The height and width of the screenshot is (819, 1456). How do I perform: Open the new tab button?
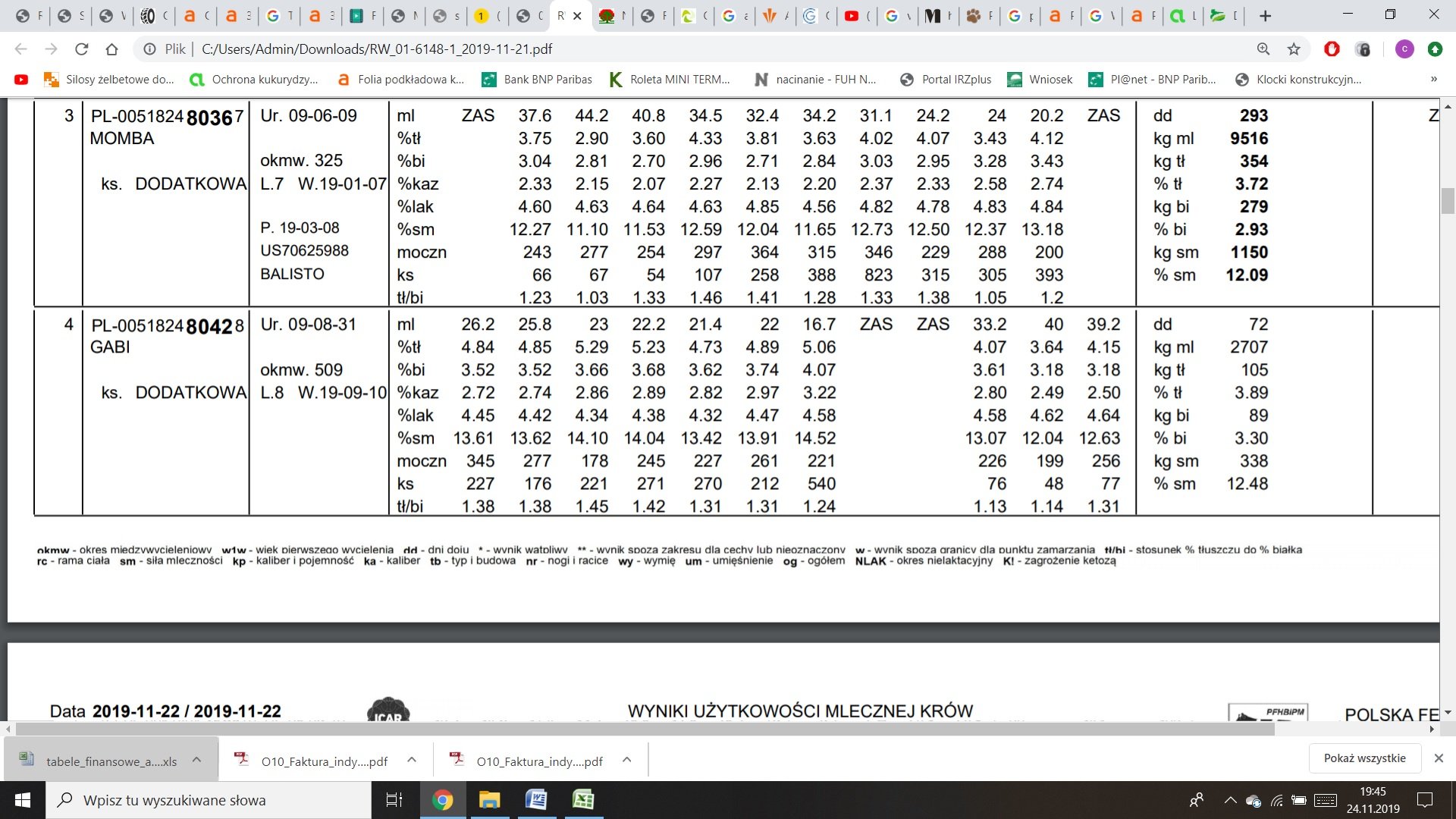pos(1265,16)
